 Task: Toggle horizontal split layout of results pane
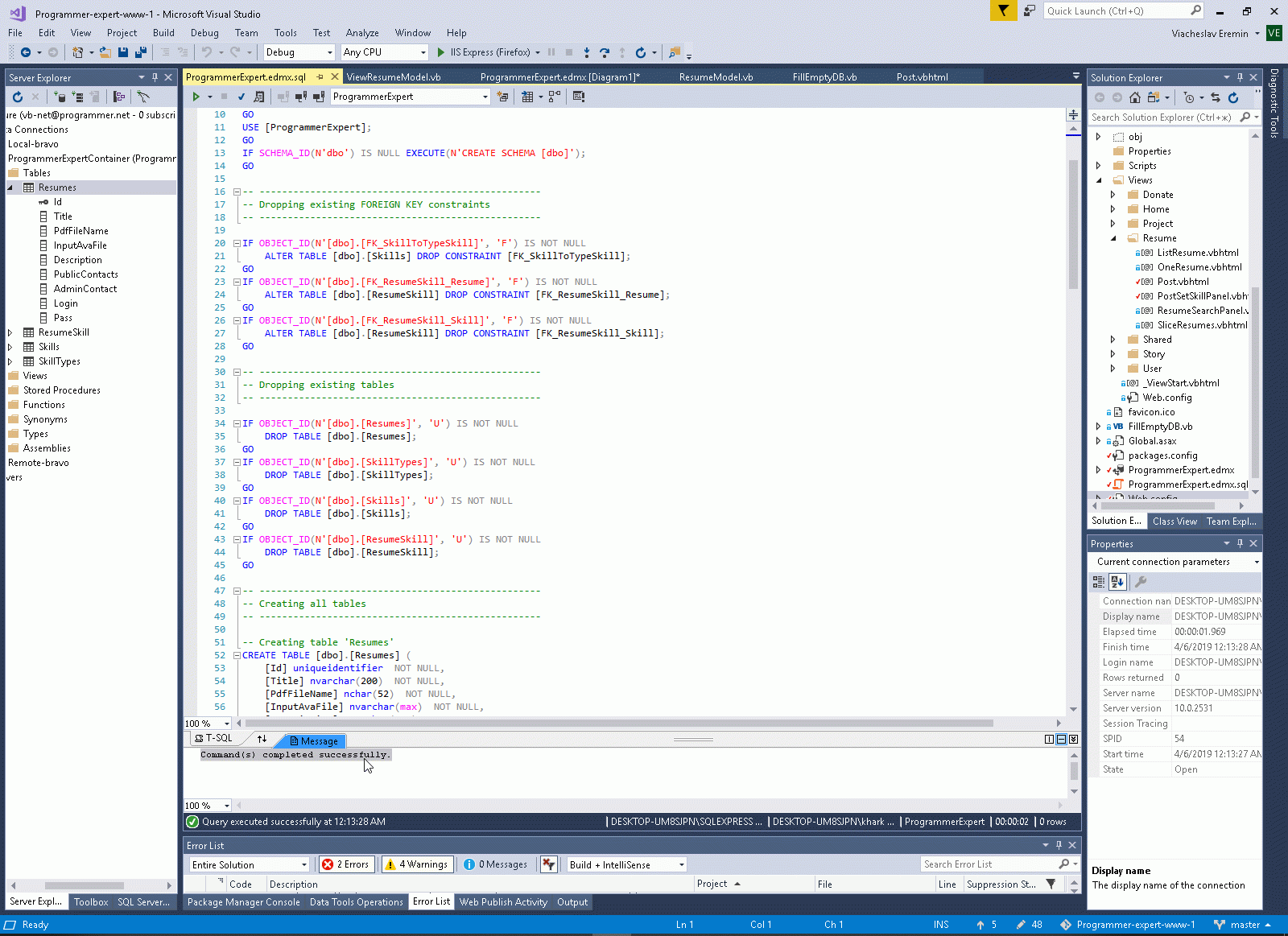point(1061,739)
